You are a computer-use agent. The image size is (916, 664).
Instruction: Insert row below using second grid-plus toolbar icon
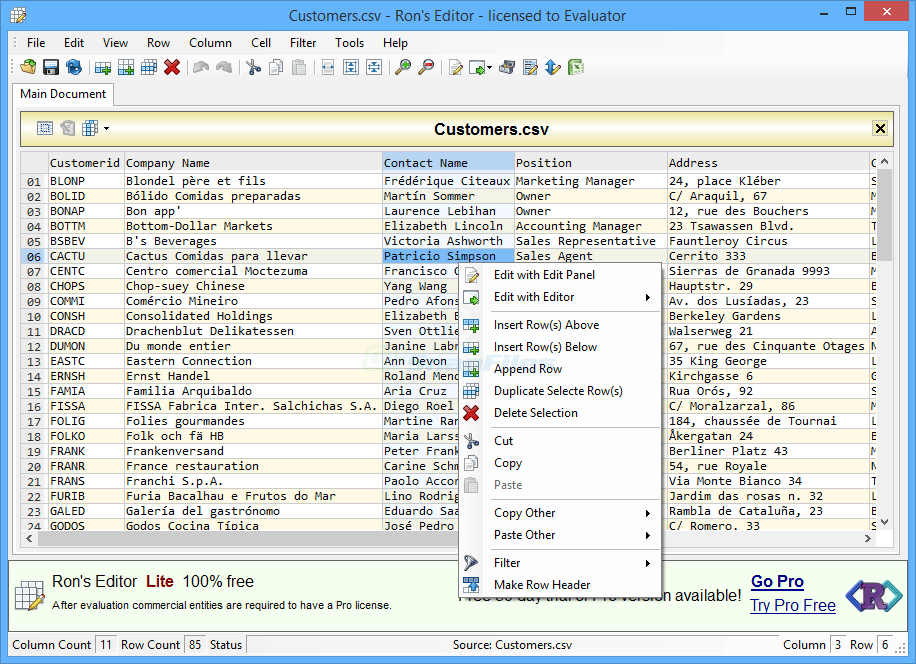(x=126, y=67)
